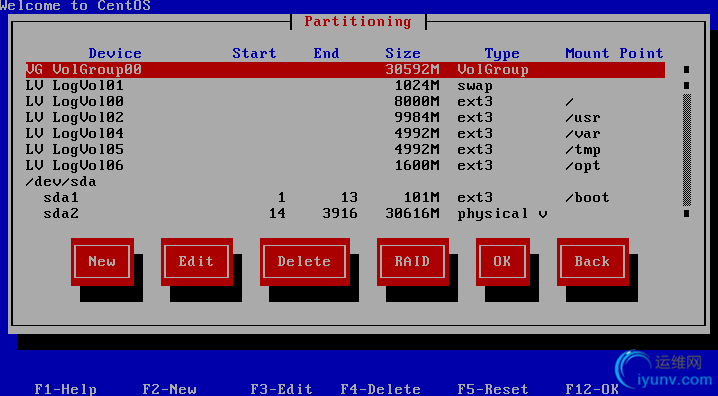
Task: Click the Device column header
Action: (115, 53)
